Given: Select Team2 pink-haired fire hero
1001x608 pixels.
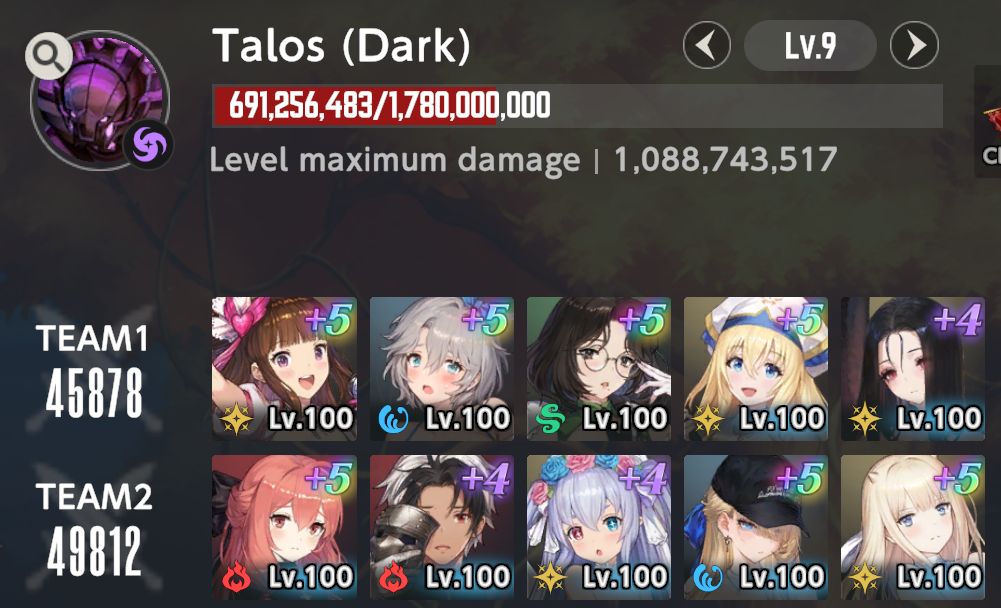Looking at the screenshot, I should pyautogui.click(x=284, y=527).
